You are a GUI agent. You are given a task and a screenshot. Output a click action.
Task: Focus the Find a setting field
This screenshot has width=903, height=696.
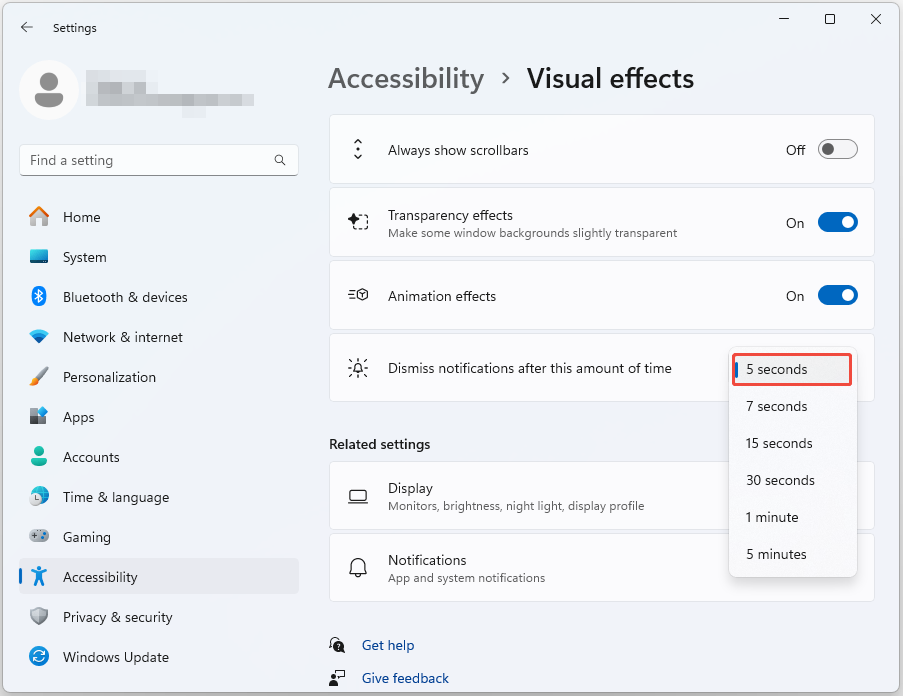145,160
